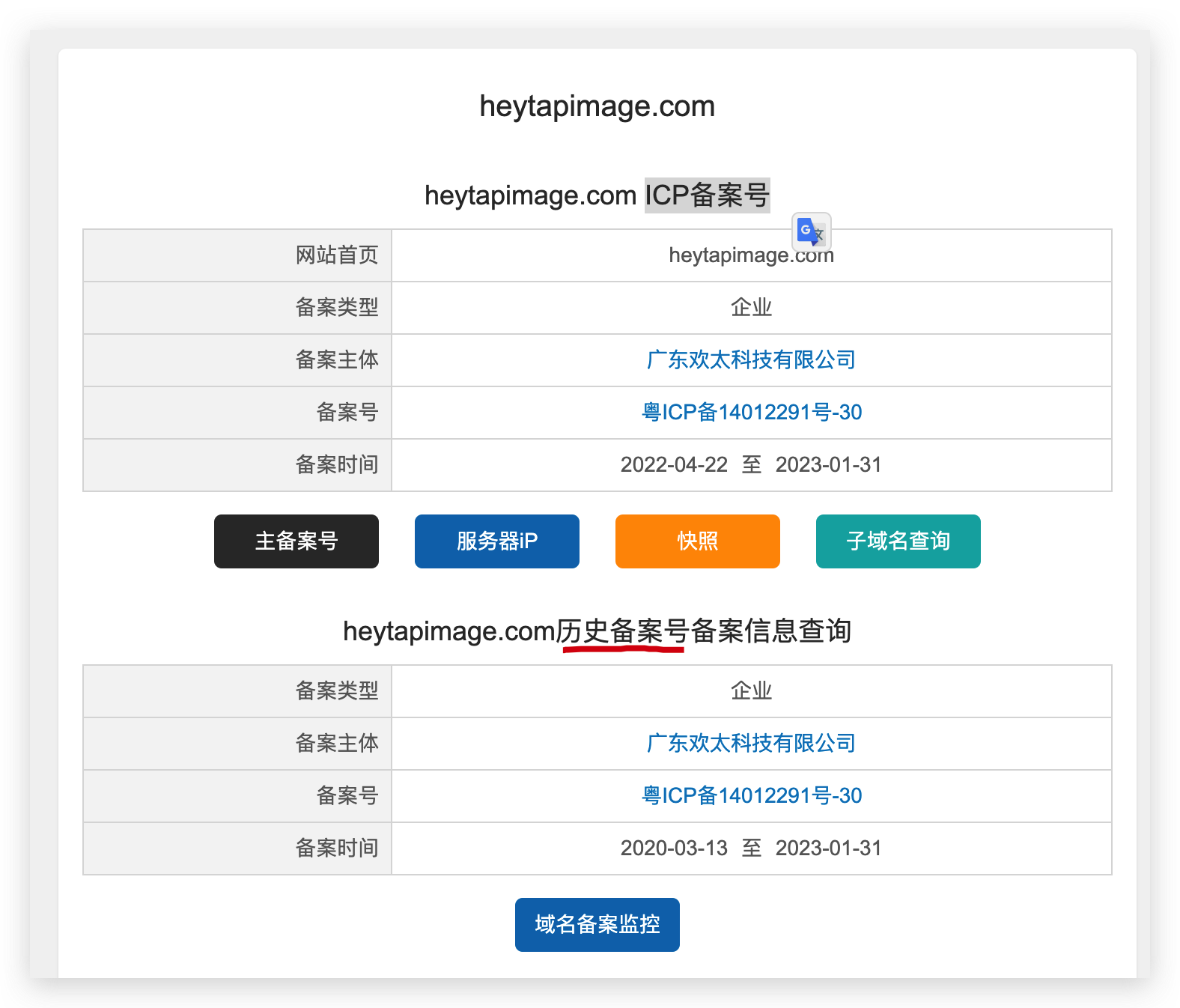
Task: Click 备案类型 label in 历史备案号 table
Action: (x=337, y=691)
